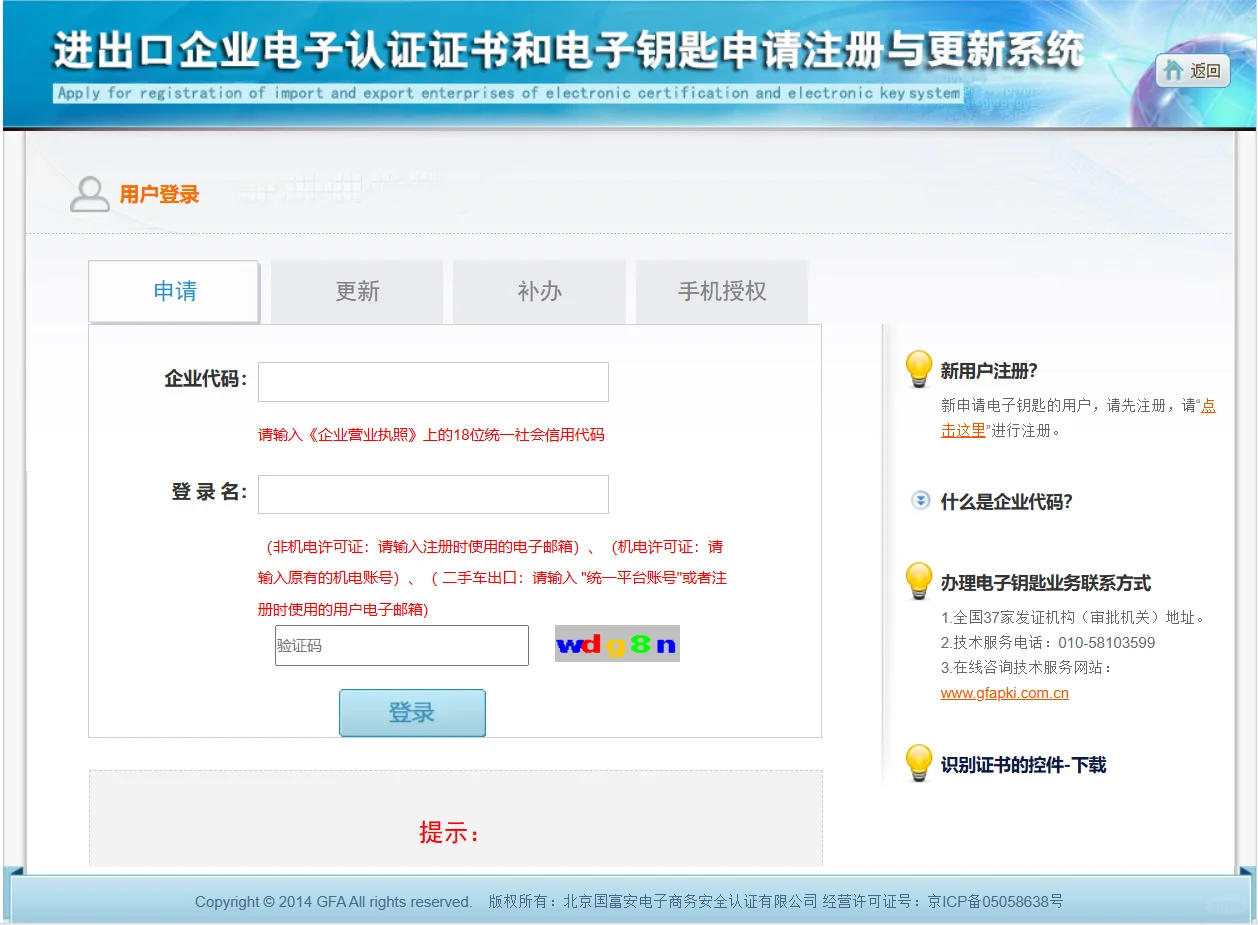Click the 登录 button
The height and width of the screenshot is (925, 1258).
(412, 713)
